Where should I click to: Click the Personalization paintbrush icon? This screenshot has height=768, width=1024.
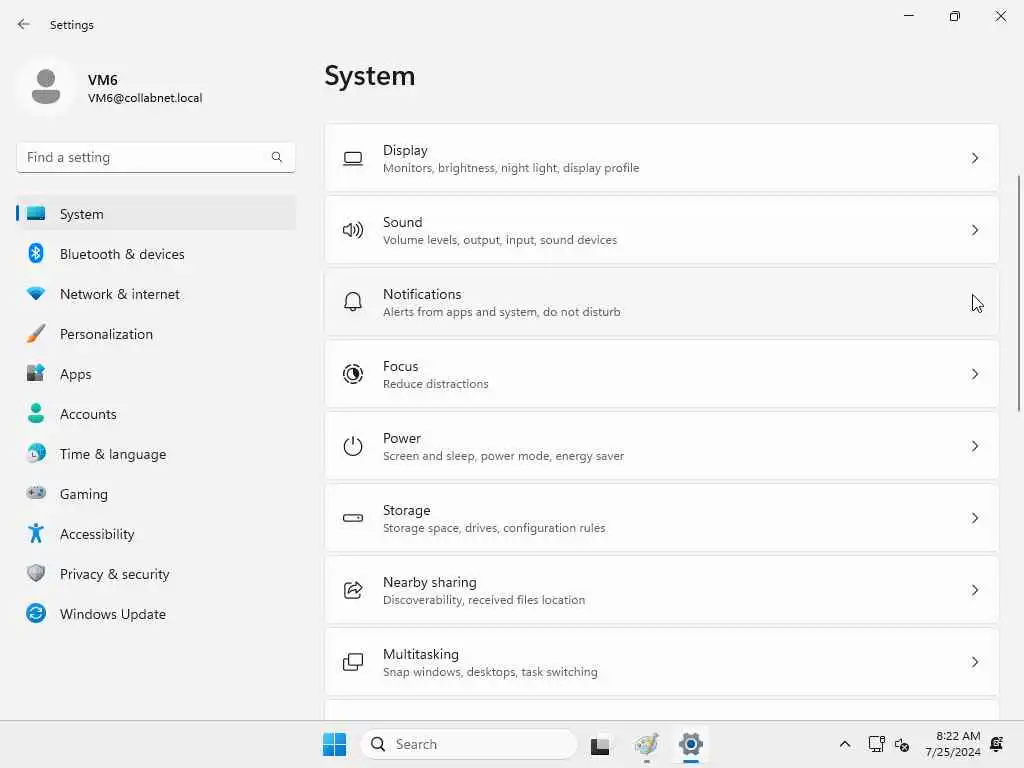point(36,334)
